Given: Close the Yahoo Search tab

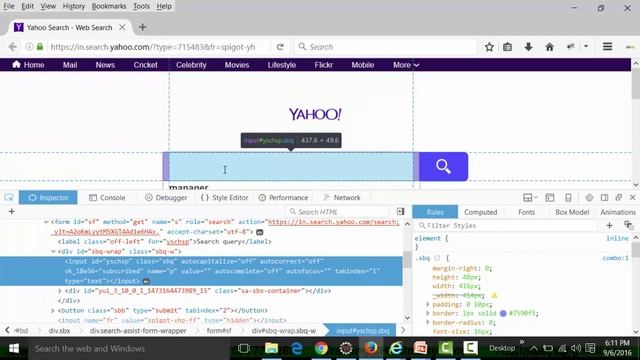Looking at the screenshot, I should (x=122, y=27).
